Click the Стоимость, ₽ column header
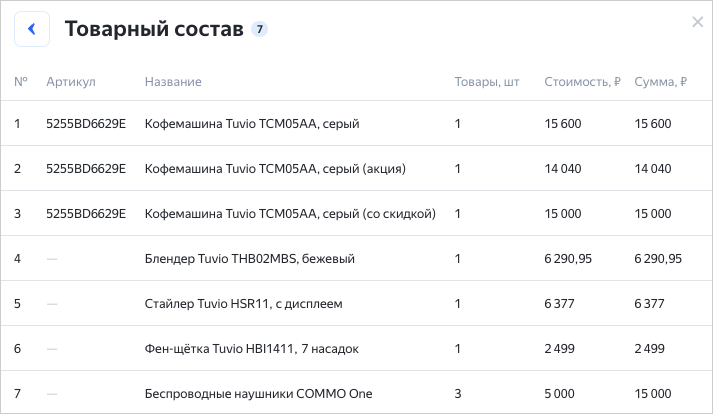Screen dimensions: 713x414 point(582,81)
